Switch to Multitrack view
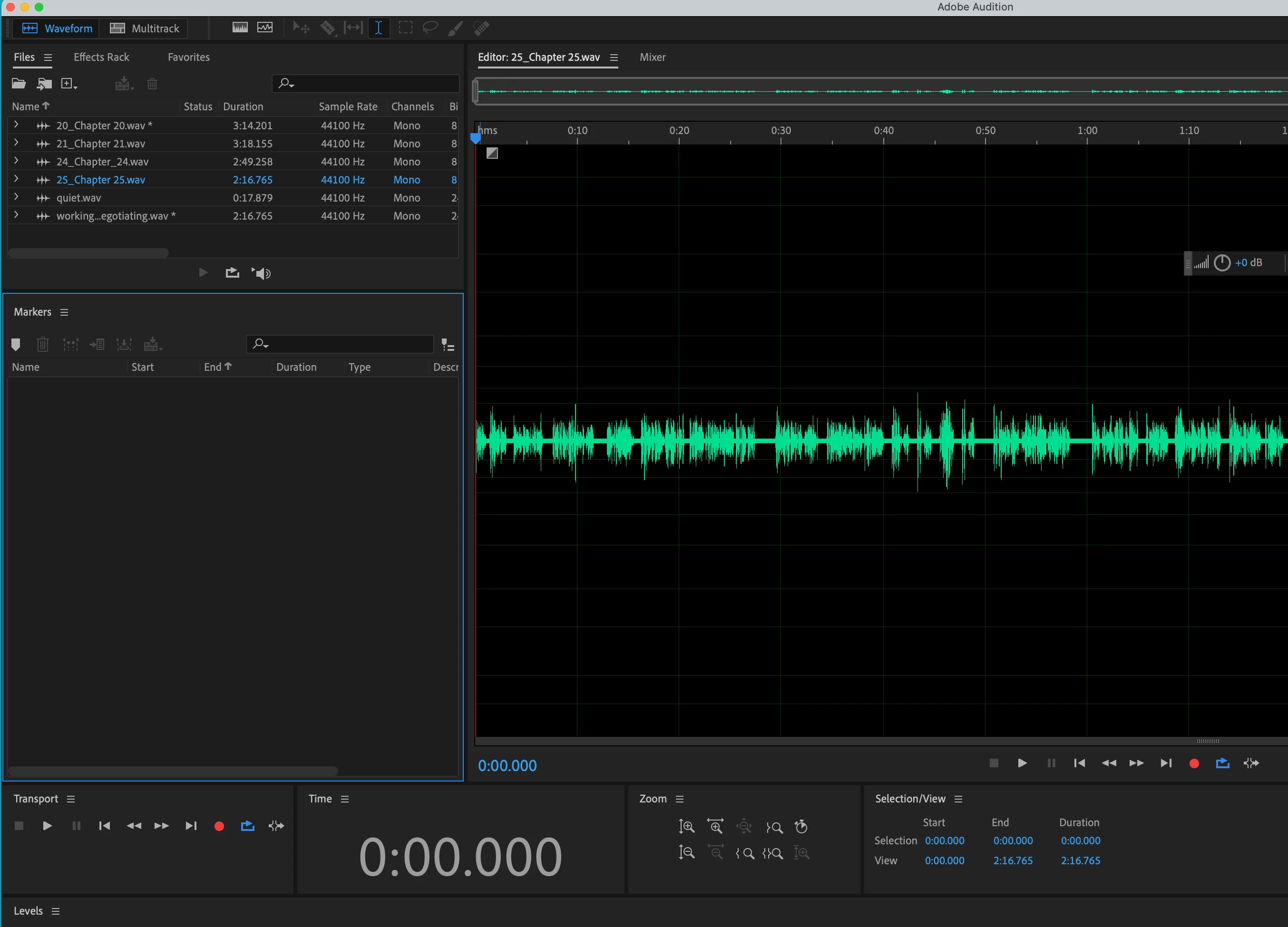Screen dimensions: 1288x927 pyautogui.click(x=144, y=29)
